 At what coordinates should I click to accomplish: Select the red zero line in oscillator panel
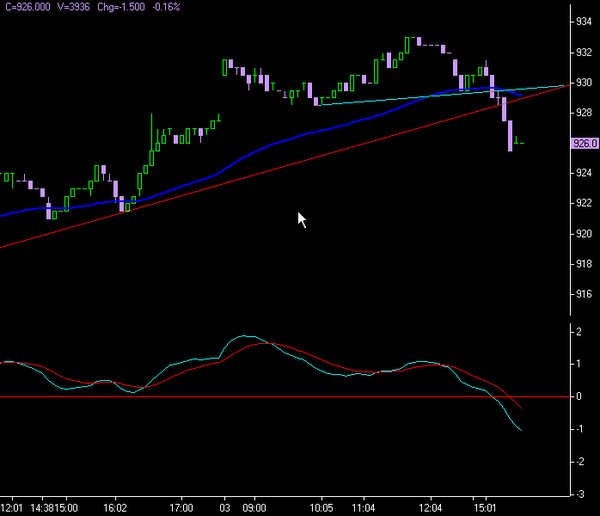285,397
